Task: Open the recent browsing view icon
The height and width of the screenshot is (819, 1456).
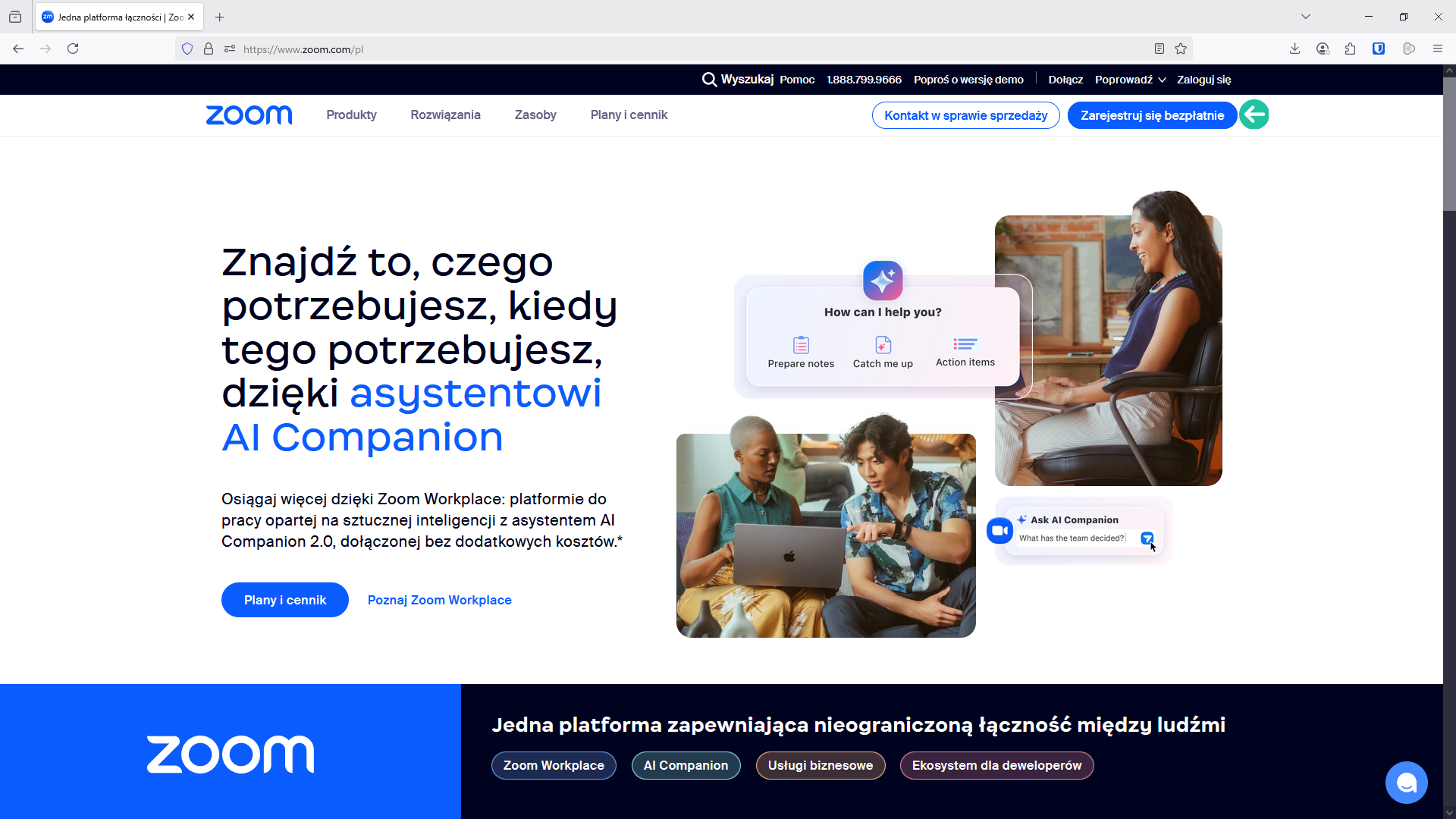Action: (x=15, y=17)
